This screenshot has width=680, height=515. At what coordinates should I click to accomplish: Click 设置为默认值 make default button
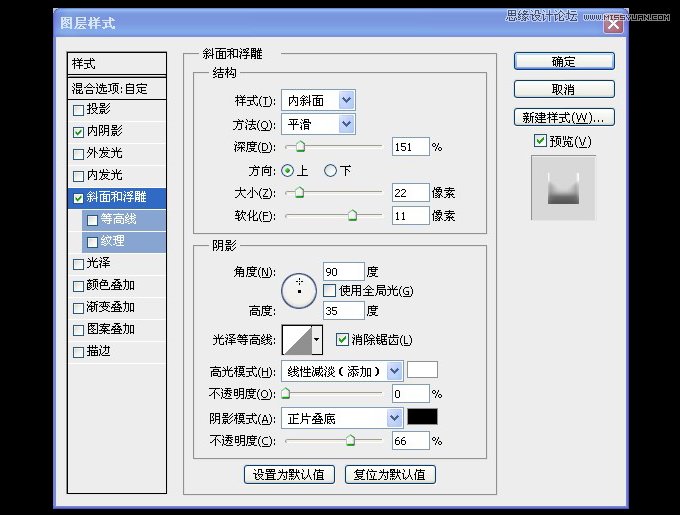click(289, 475)
